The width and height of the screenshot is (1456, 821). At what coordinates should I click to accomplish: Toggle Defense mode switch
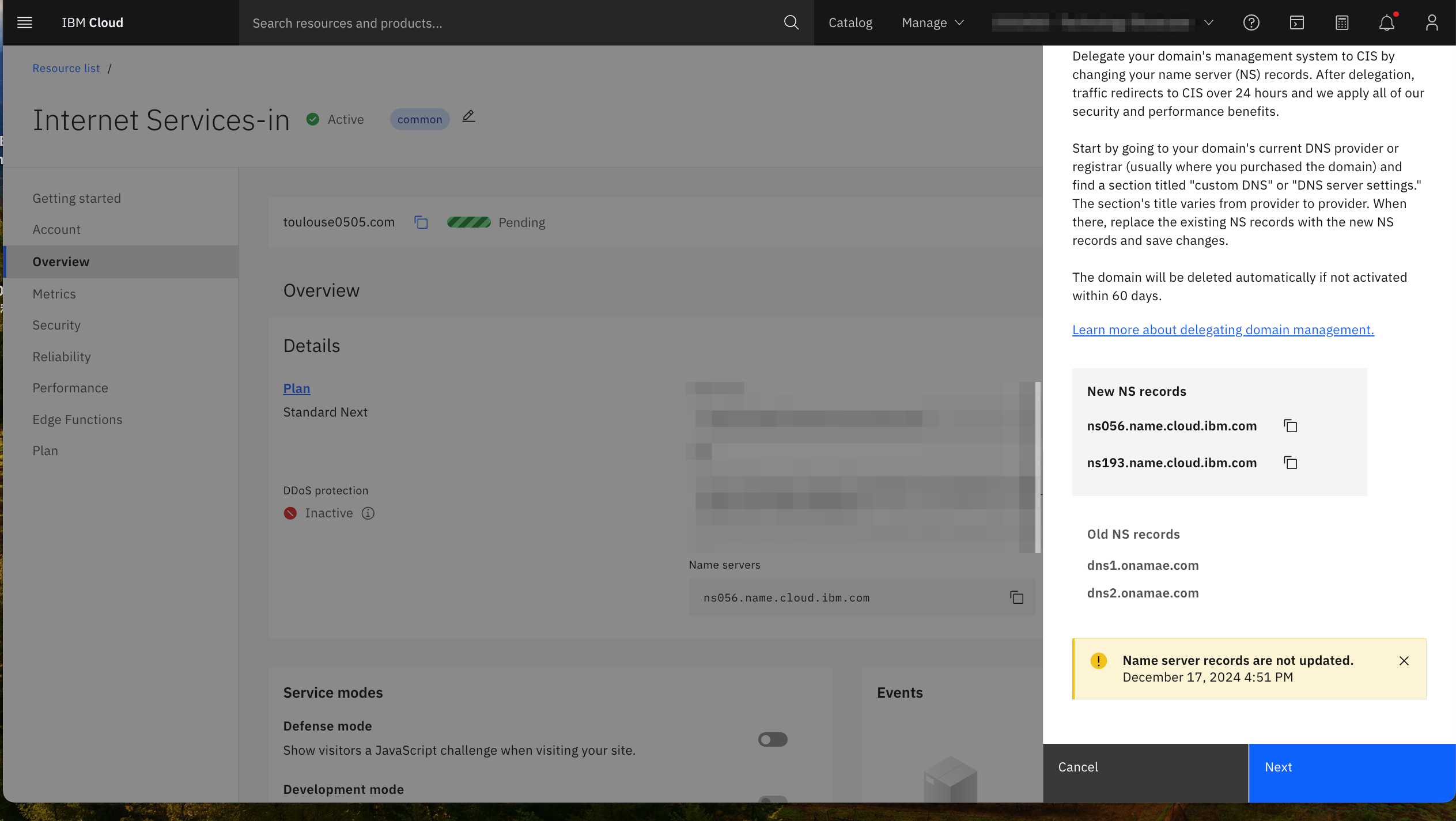pyautogui.click(x=772, y=739)
